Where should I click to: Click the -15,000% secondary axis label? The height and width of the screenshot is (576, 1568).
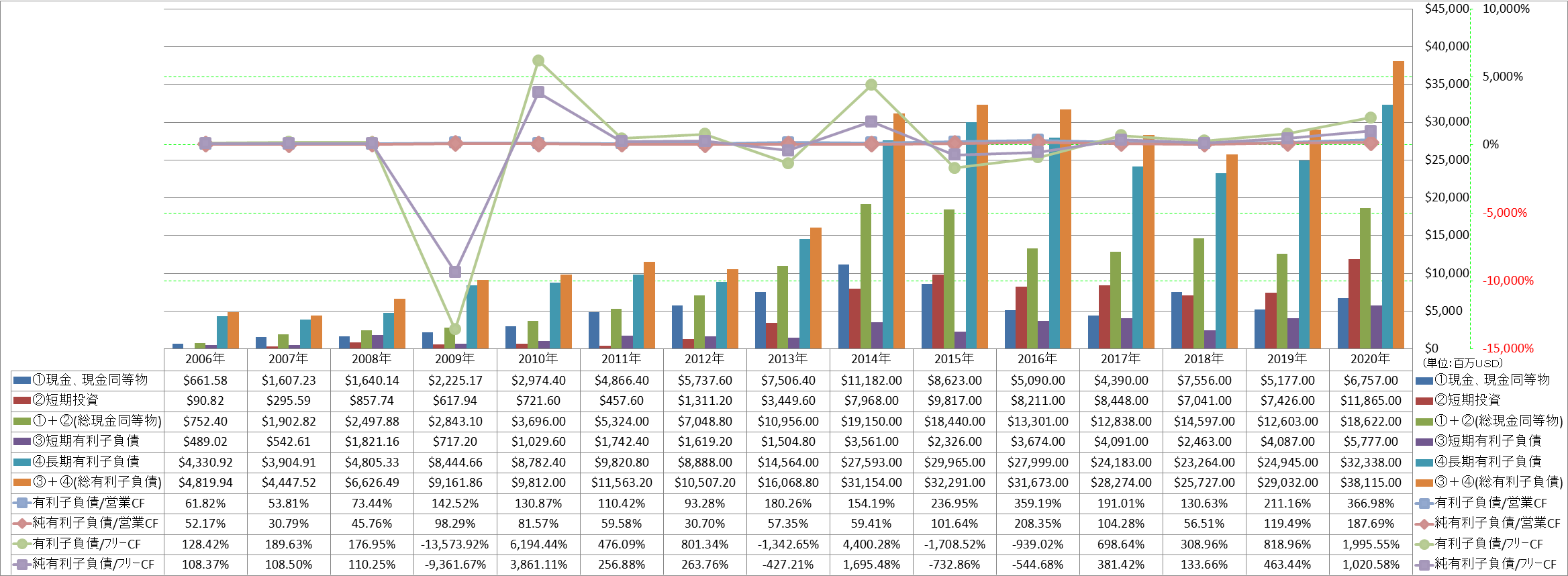(1508, 348)
